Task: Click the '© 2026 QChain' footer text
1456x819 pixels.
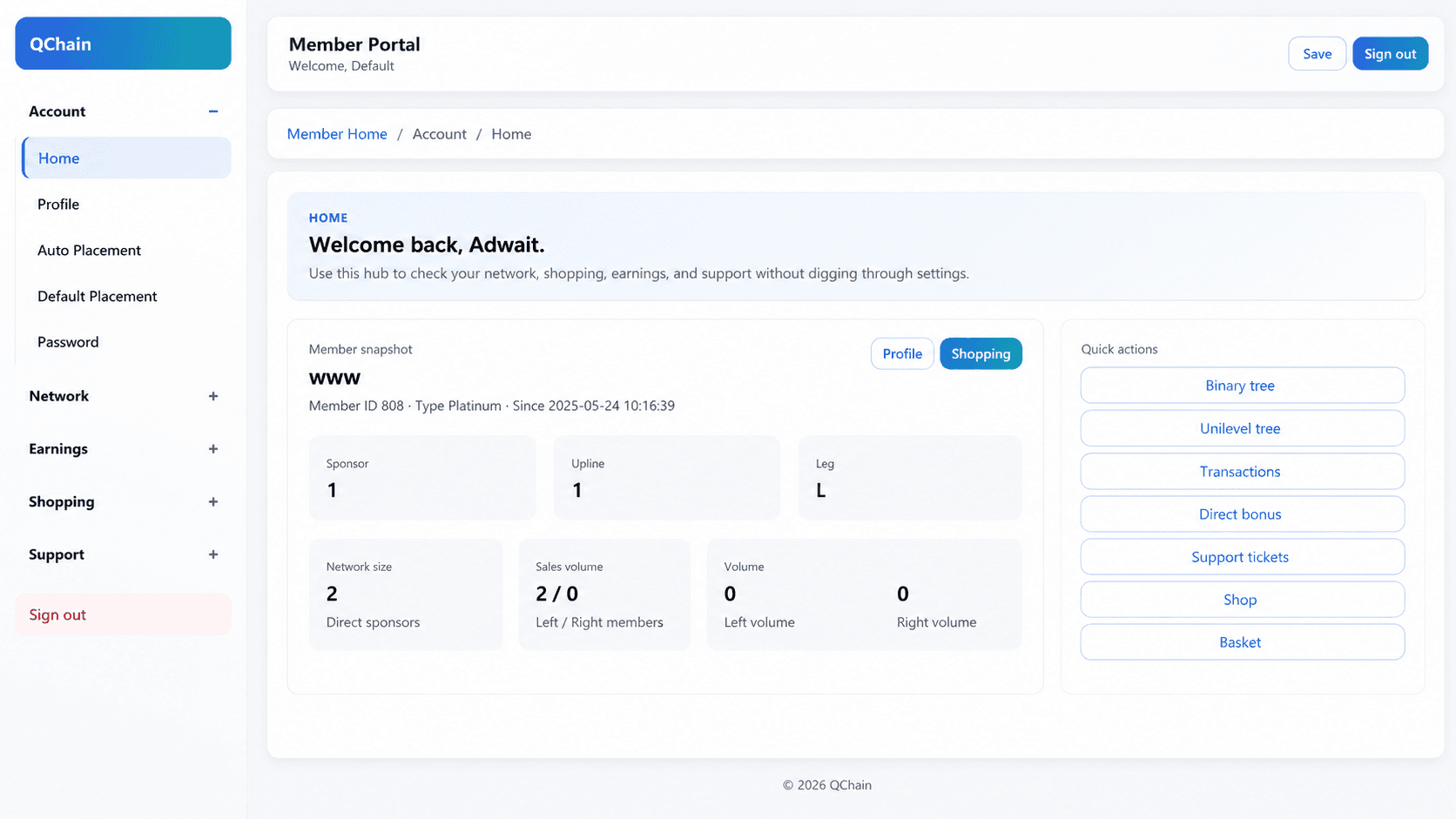Action: coord(827,785)
